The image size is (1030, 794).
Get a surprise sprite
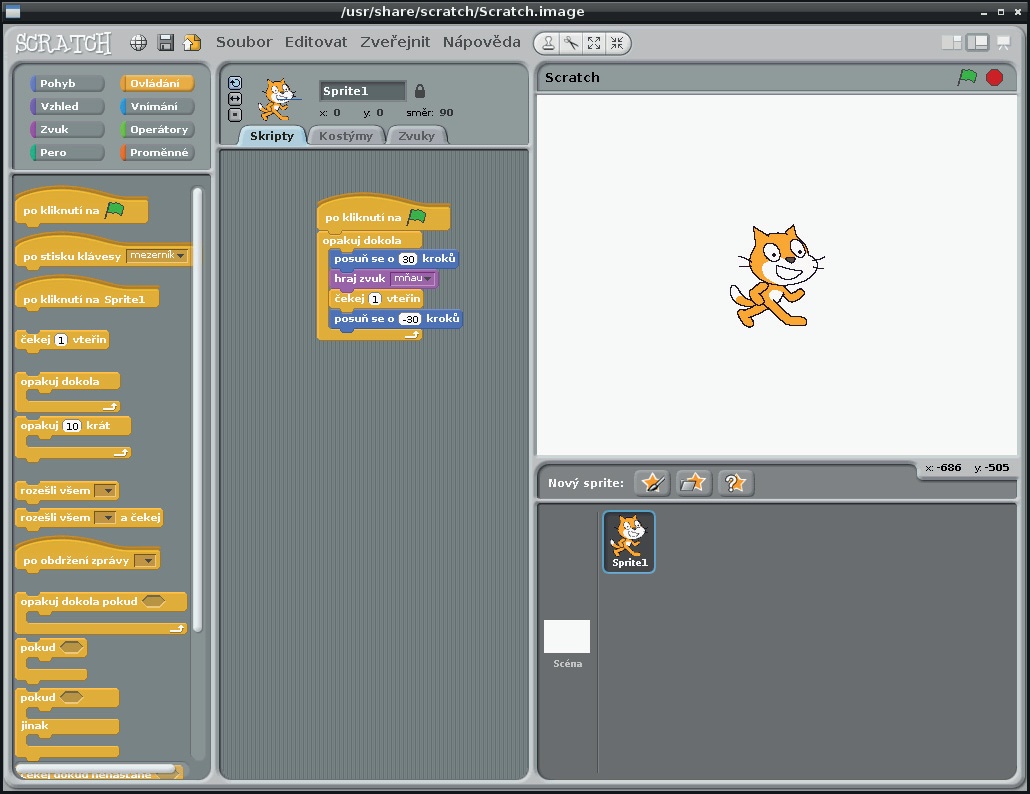point(735,483)
